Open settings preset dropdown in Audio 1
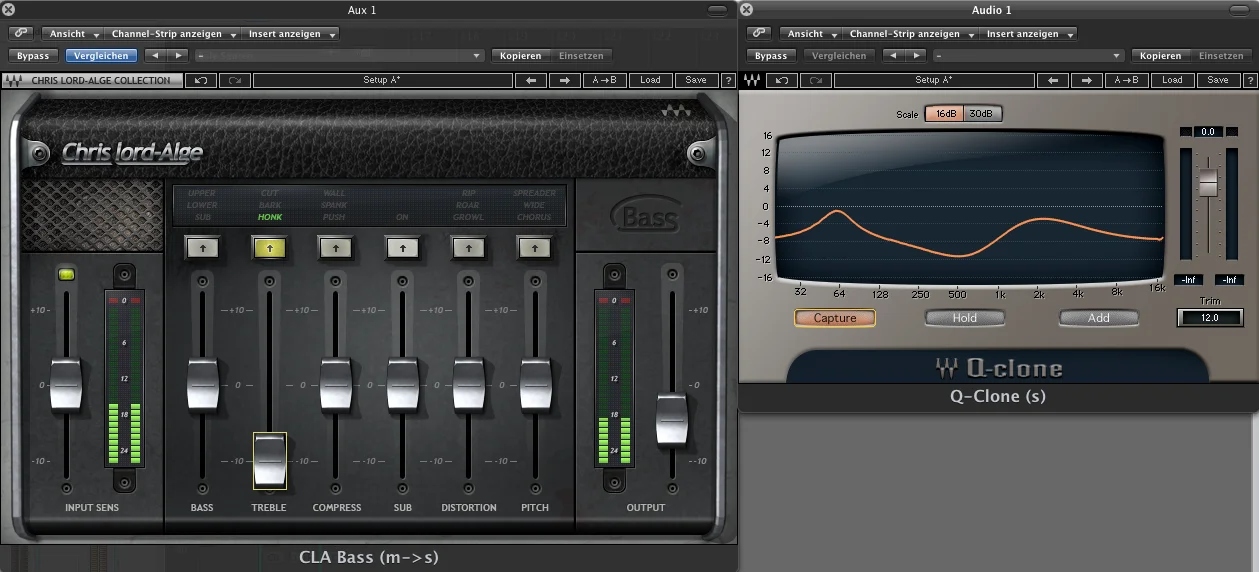1259x572 pixels. (x=1029, y=56)
